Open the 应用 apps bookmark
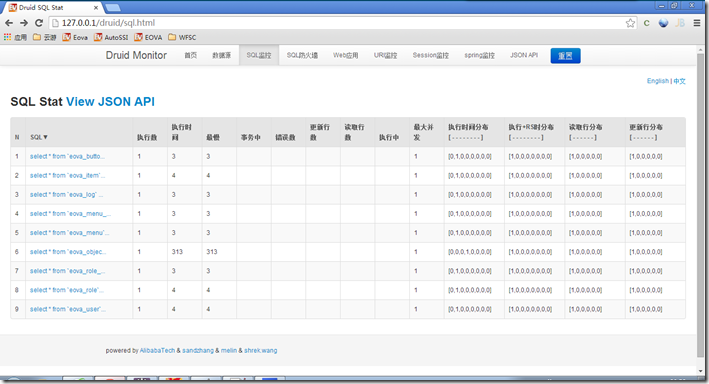The width and height of the screenshot is (709, 384). coord(15,38)
